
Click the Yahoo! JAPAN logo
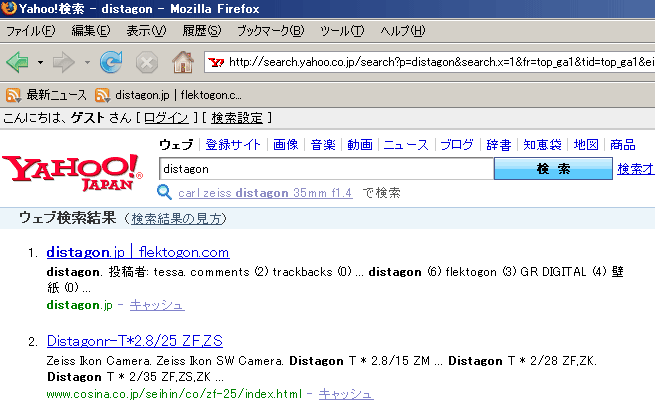coord(72,172)
